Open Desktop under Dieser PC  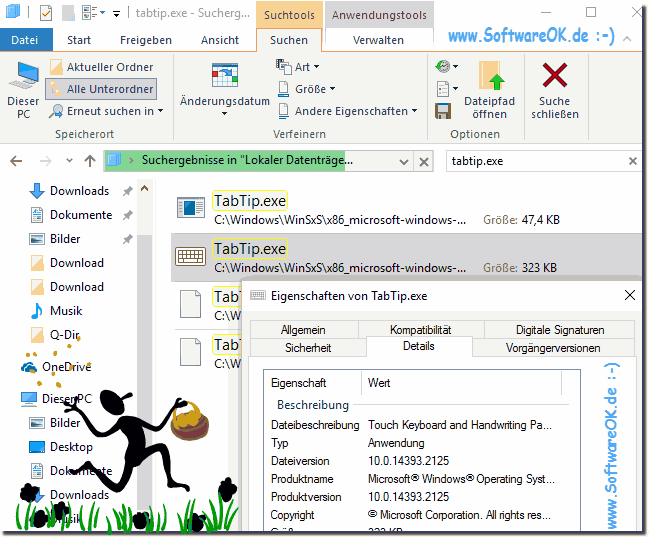(x=61, y=447)
